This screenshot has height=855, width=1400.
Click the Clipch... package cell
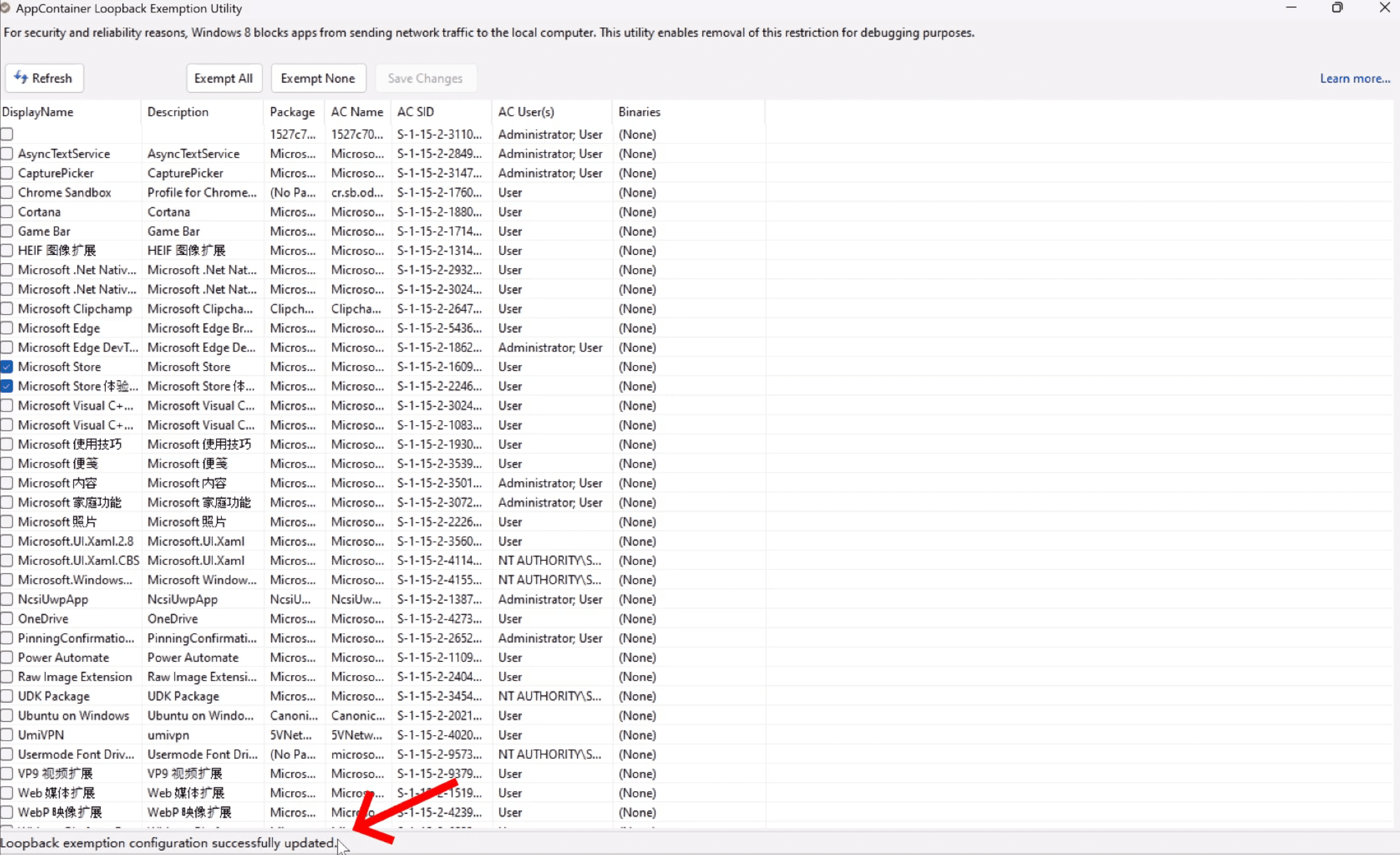tap(292, 308)
